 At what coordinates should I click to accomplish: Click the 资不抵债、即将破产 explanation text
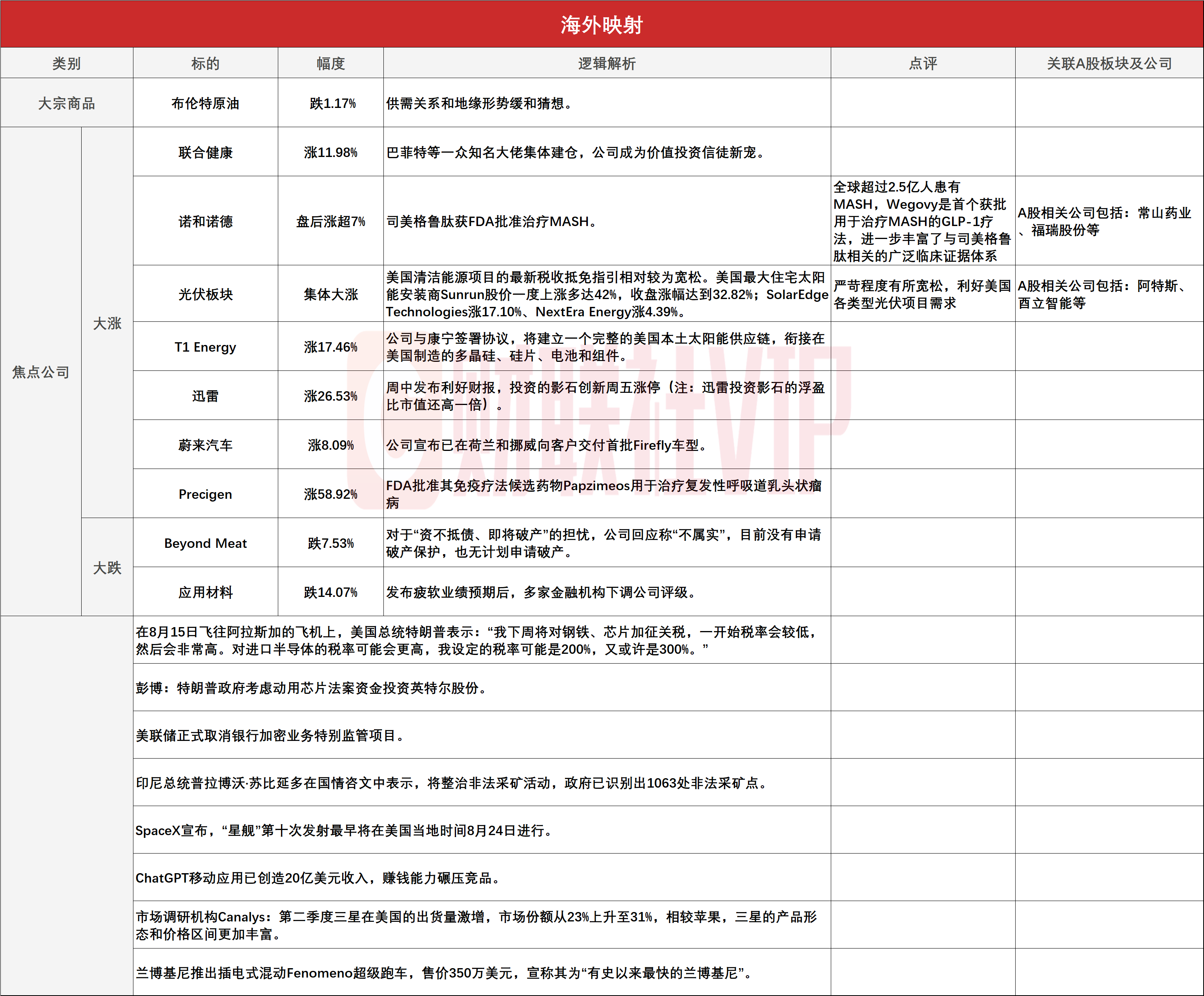pos(604,542)
